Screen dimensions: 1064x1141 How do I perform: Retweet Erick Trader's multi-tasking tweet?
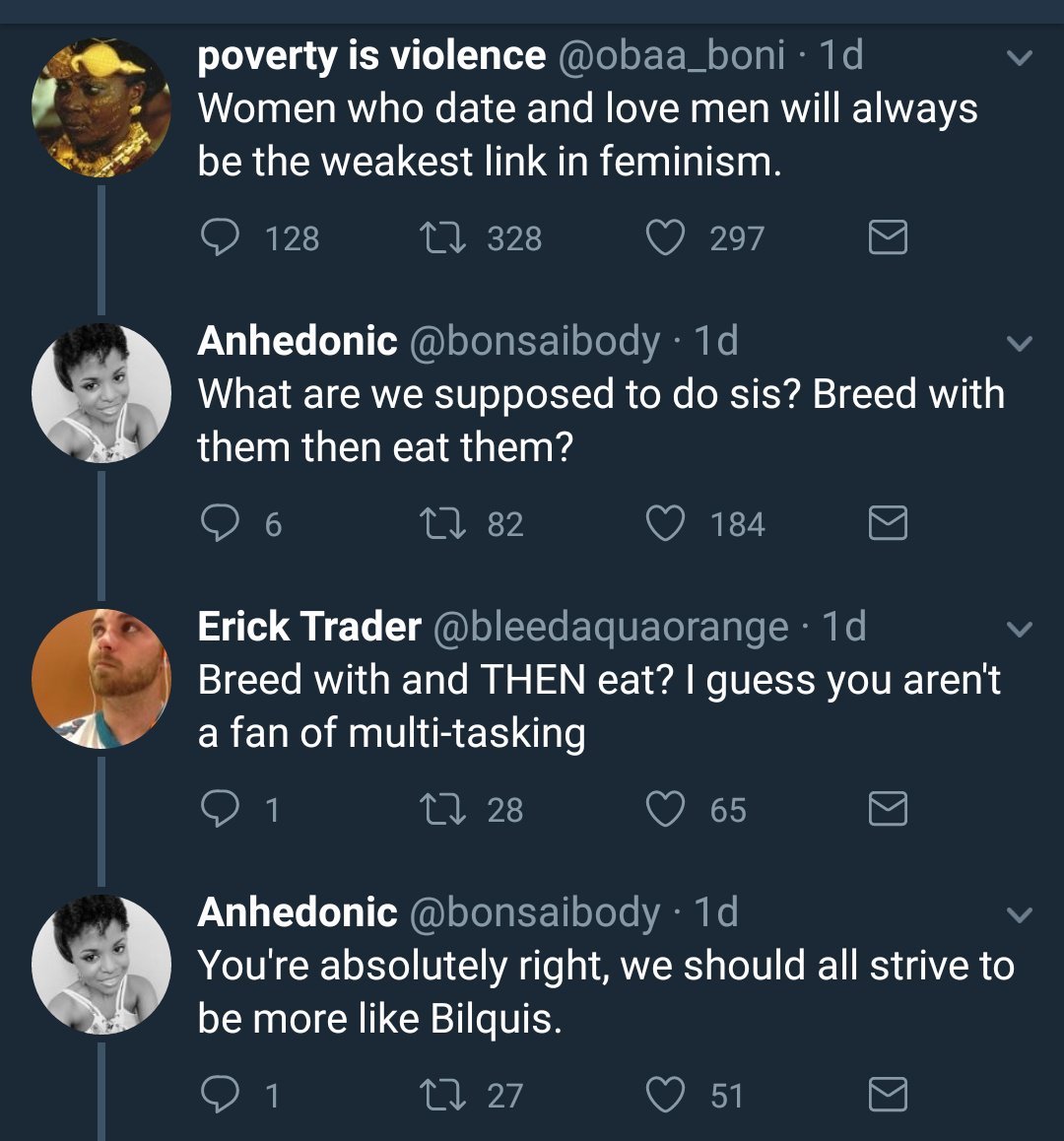pos(438,809)
